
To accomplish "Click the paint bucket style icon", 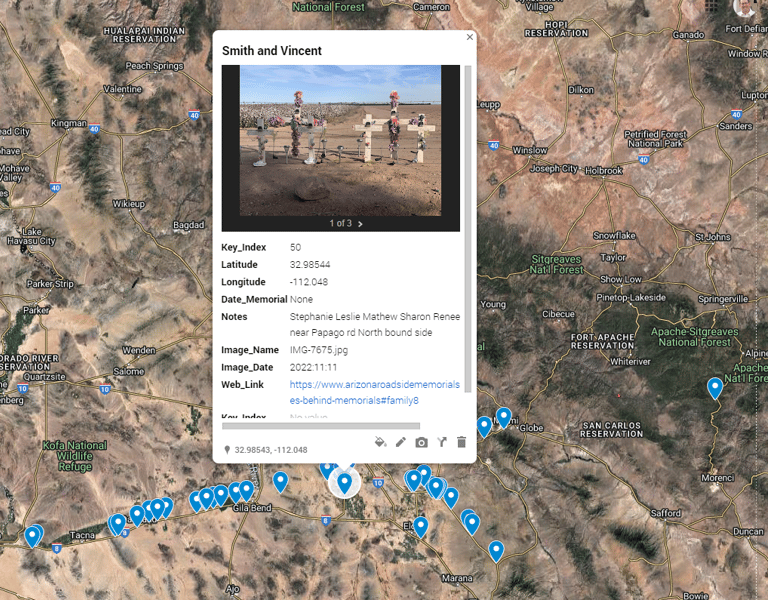I will click(x=380, y=442).
